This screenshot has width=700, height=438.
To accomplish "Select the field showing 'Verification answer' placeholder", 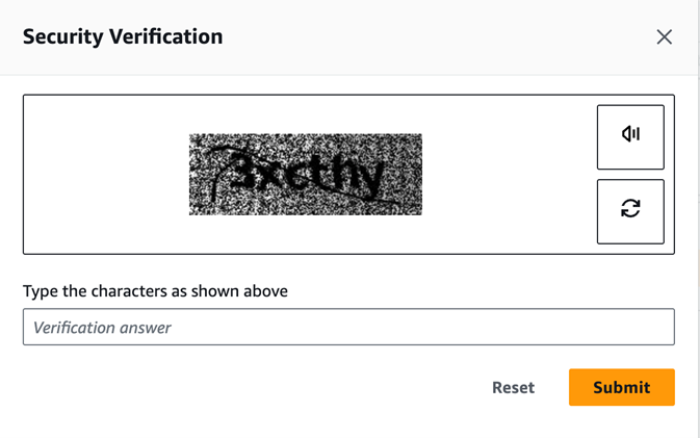I will [348, 327].
